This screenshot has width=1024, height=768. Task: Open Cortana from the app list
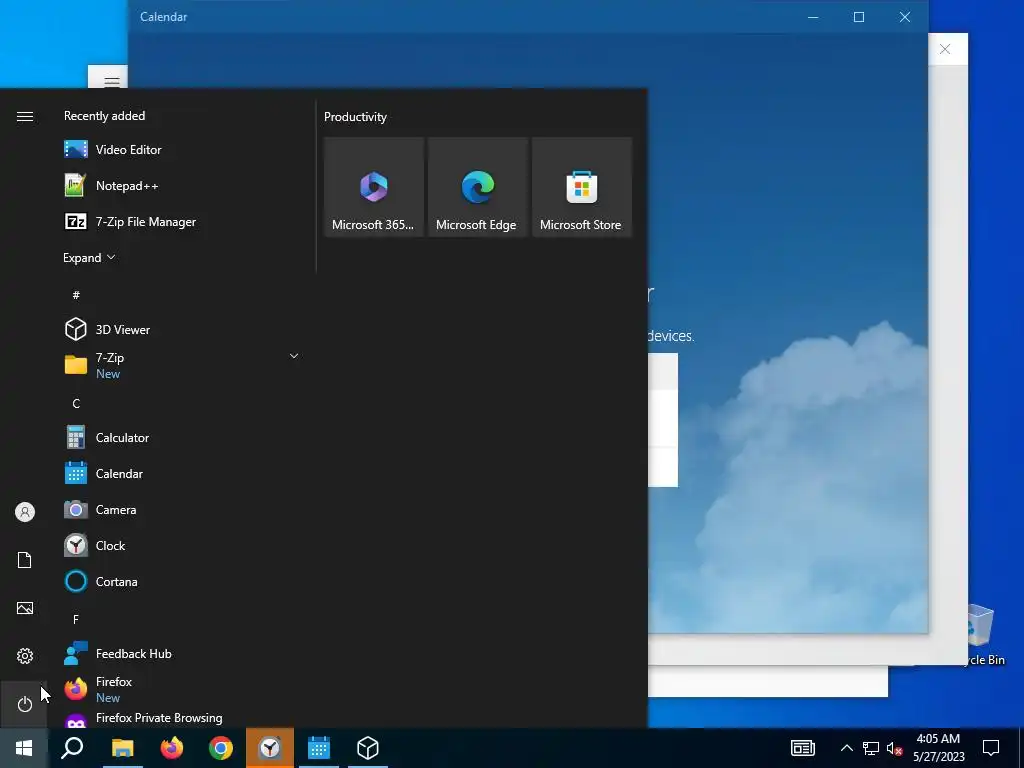pos(182,581)
